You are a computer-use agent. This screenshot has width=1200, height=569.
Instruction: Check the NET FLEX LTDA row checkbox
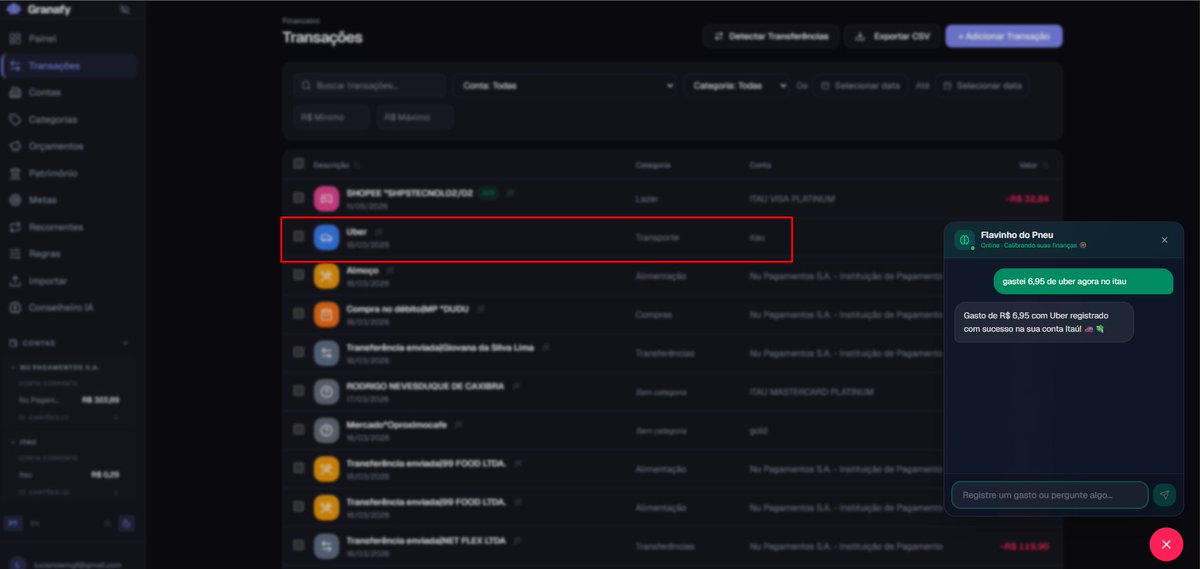(x=299, y=545)
